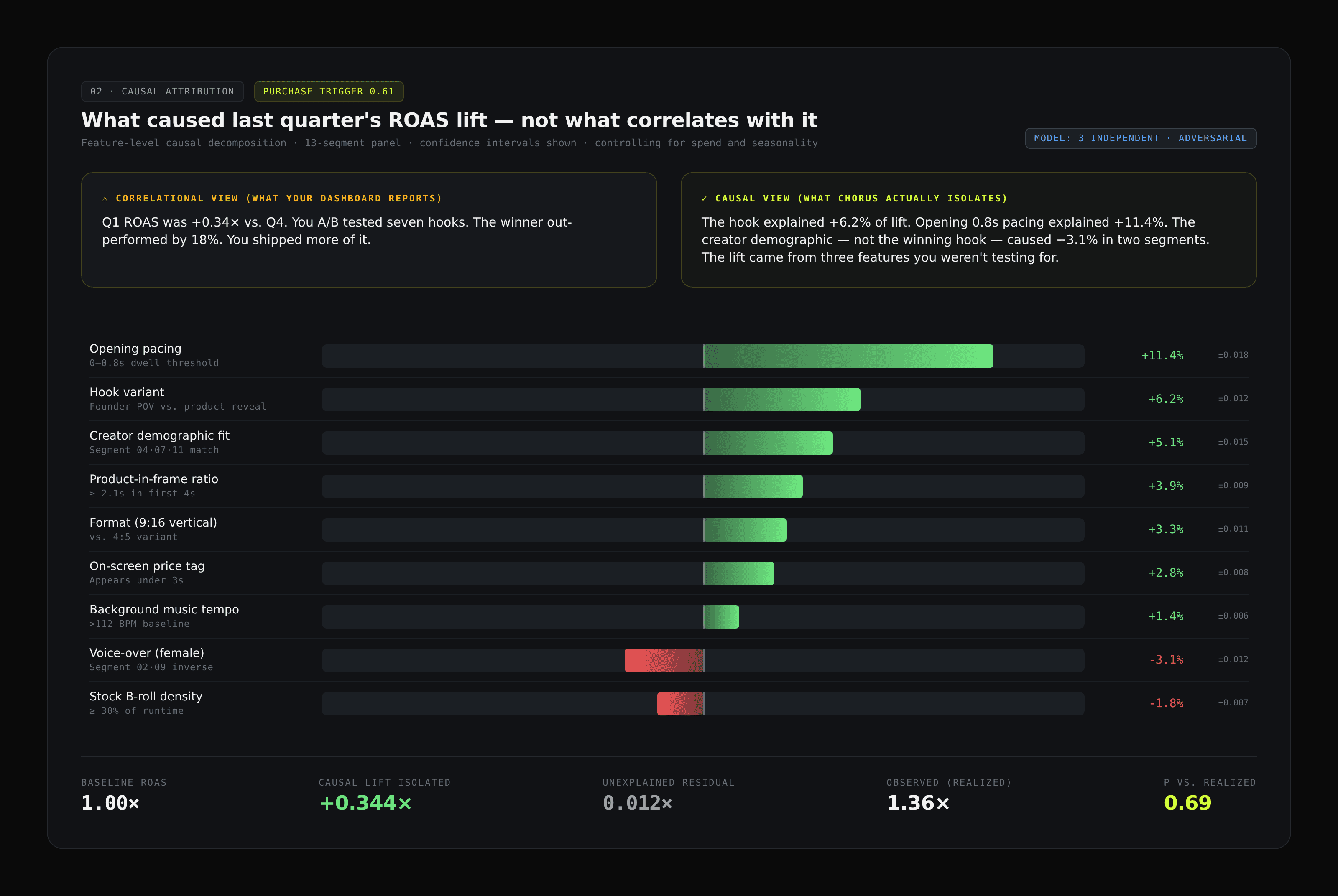Screen dimensions: 1338x896
Task: Click the Background music tempo label
Action: tap(164, 610)
